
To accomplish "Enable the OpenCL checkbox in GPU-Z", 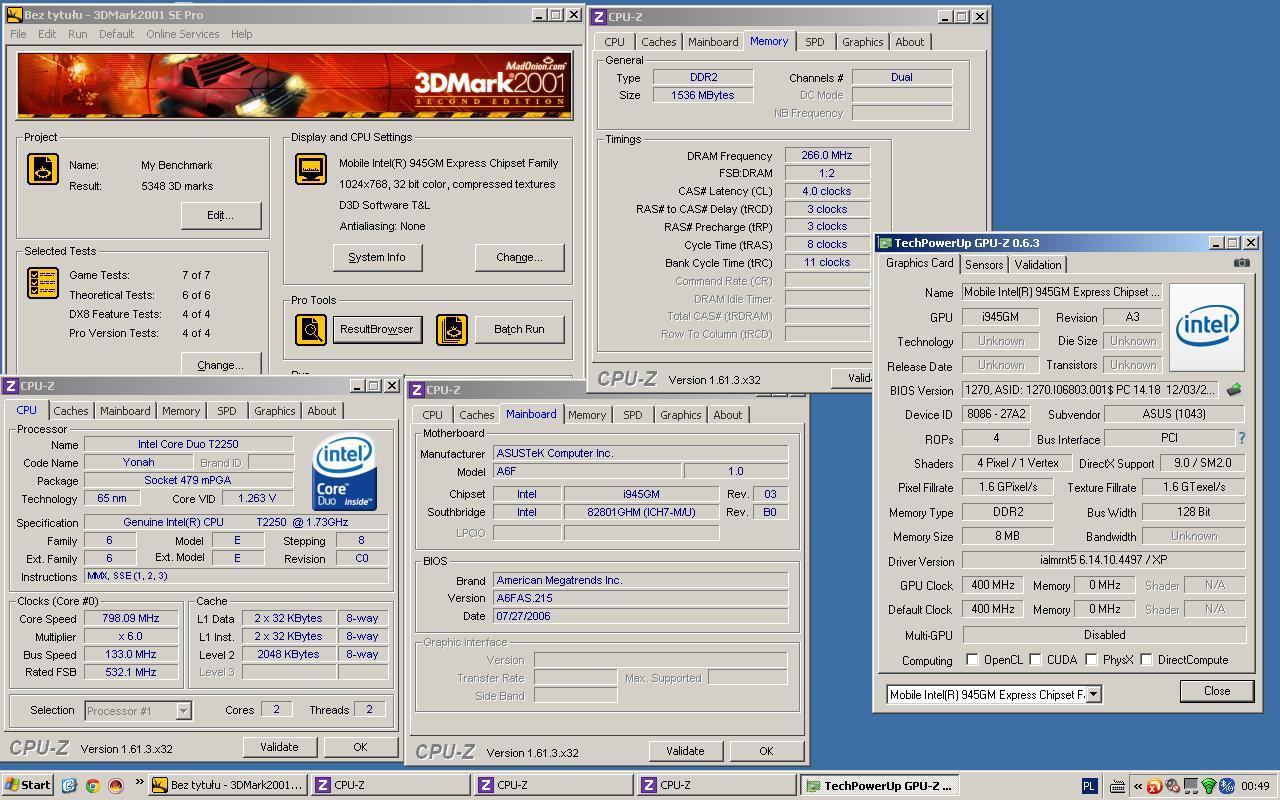I will tap(972, 659).
